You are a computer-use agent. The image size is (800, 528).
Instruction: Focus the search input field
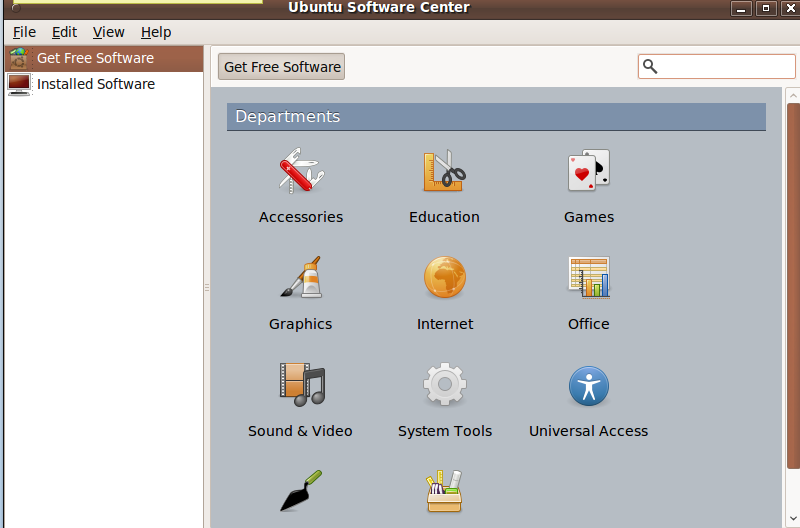(x=716, y=66)
